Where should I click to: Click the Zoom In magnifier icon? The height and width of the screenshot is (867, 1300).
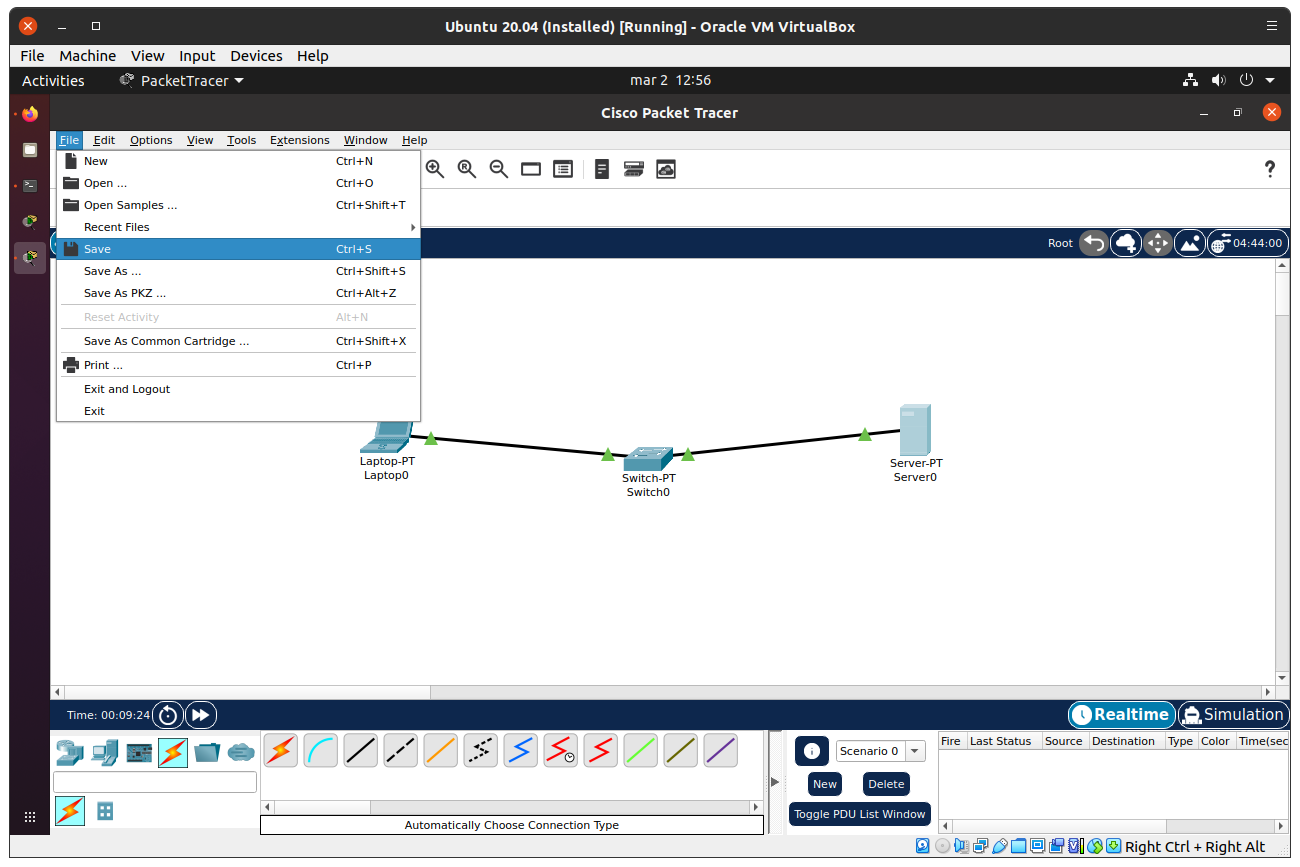click(435, 169)
